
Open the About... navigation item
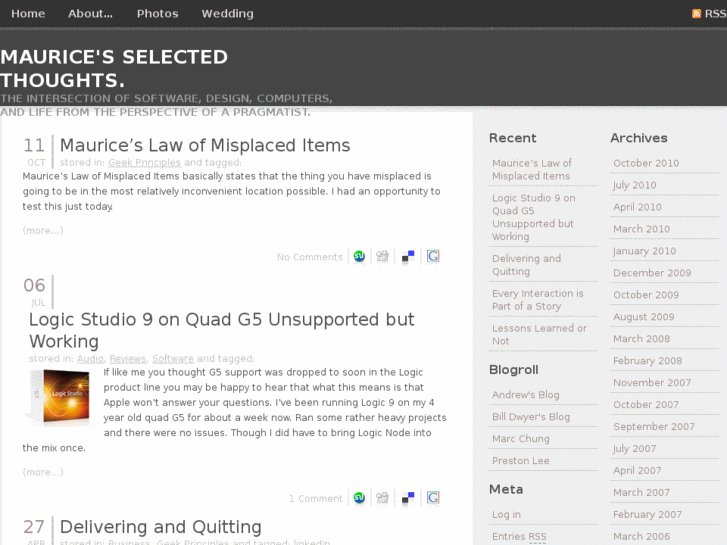(90, 14)
